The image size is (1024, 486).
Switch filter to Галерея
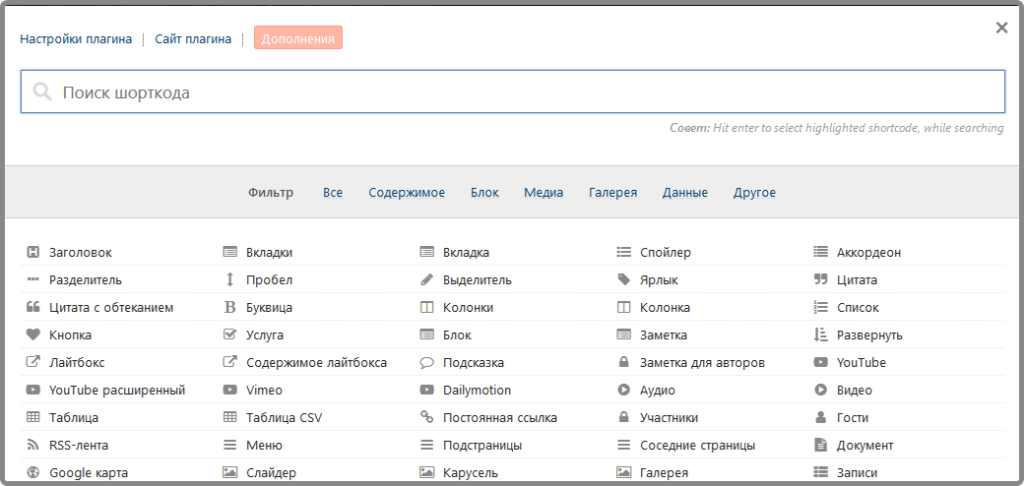pyautogui.click(x=612, y=193)
